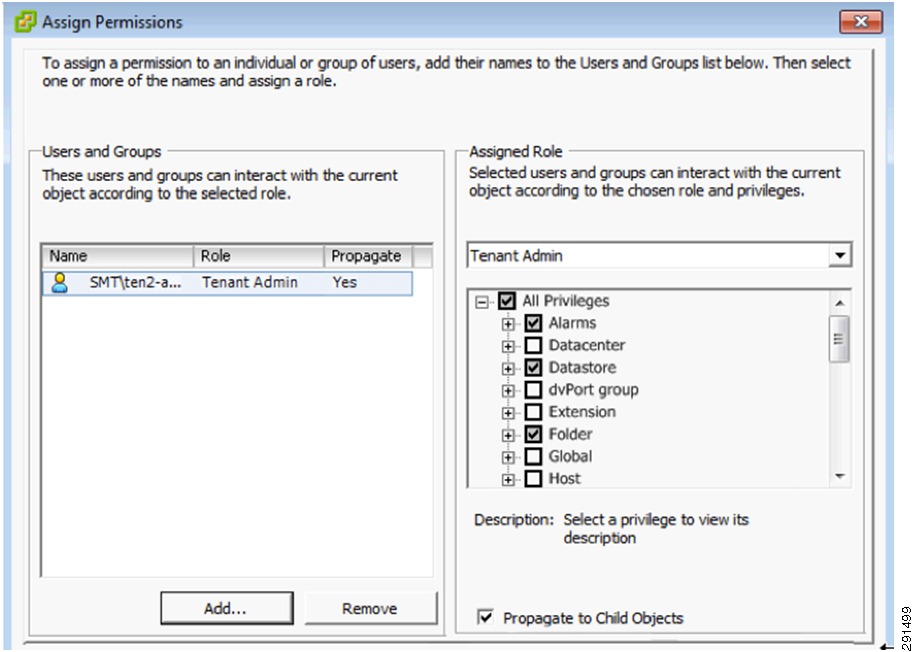
Task: Uncheck the Folder privilege checkbox
Action: (533, 434)
